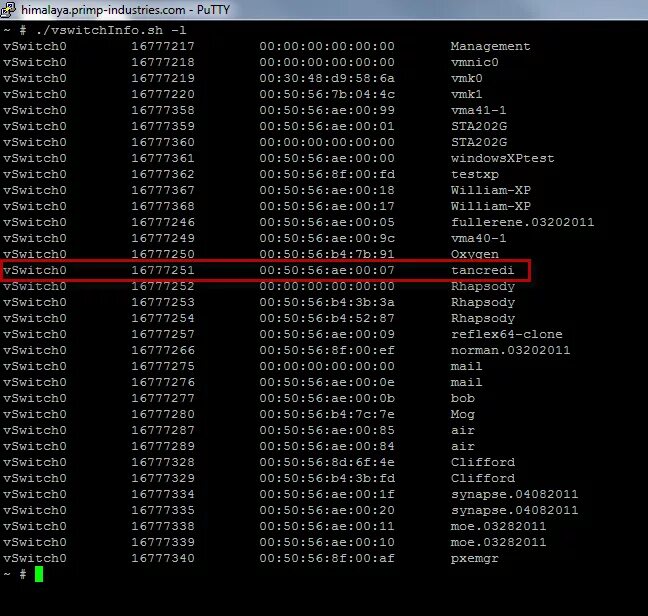The width and height of the screenshot is (648, 616).
Task: Click the tancredi entry
Action: coord(482,270)
